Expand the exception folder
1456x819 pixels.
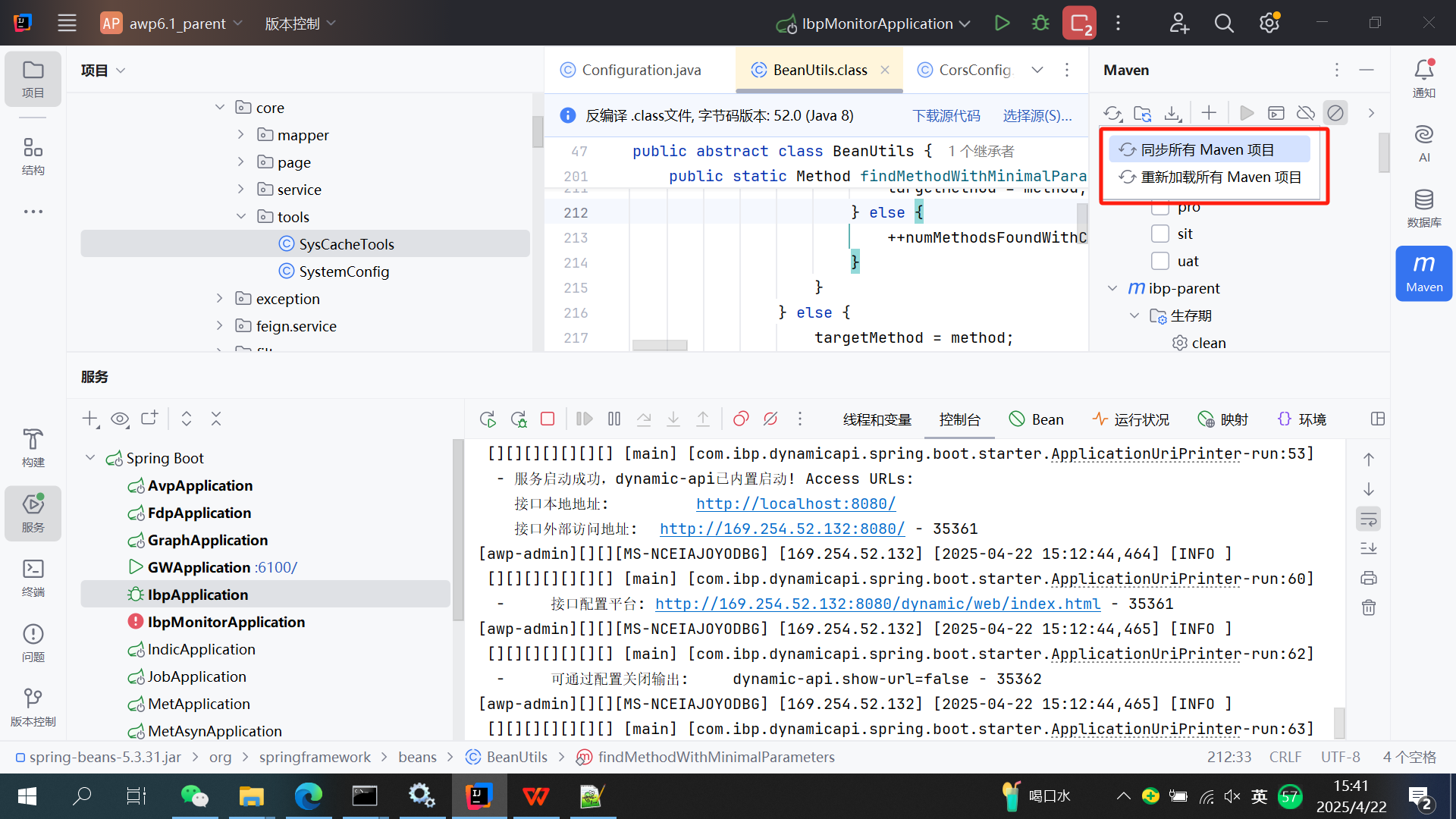point(220,298)
